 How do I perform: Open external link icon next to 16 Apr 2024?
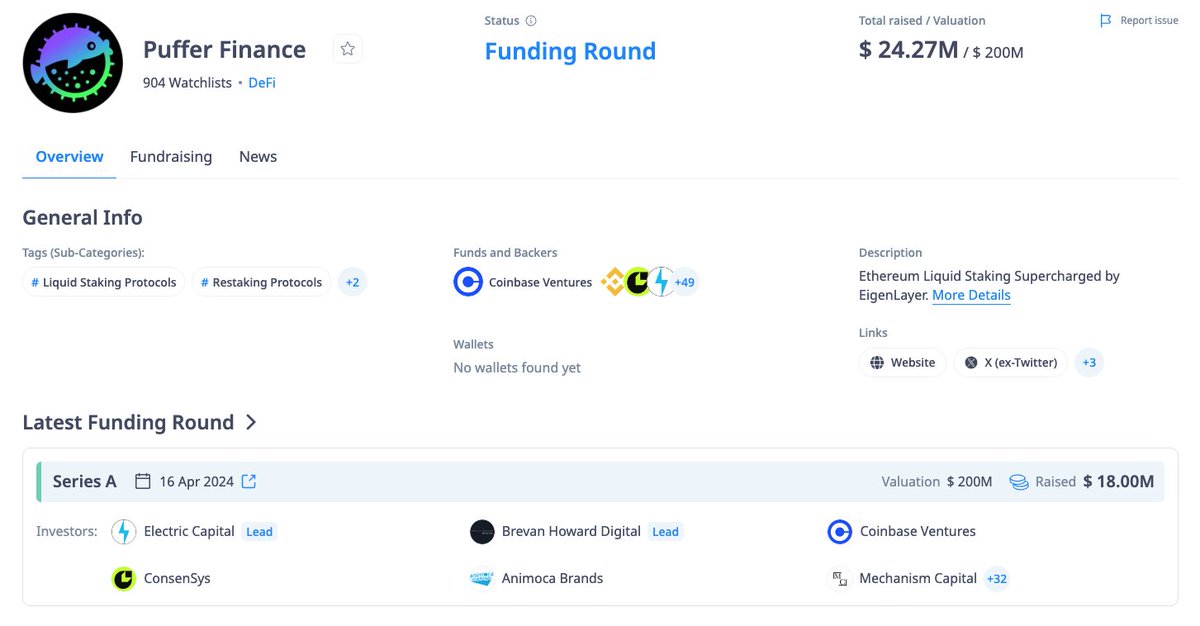coord(249,482)
